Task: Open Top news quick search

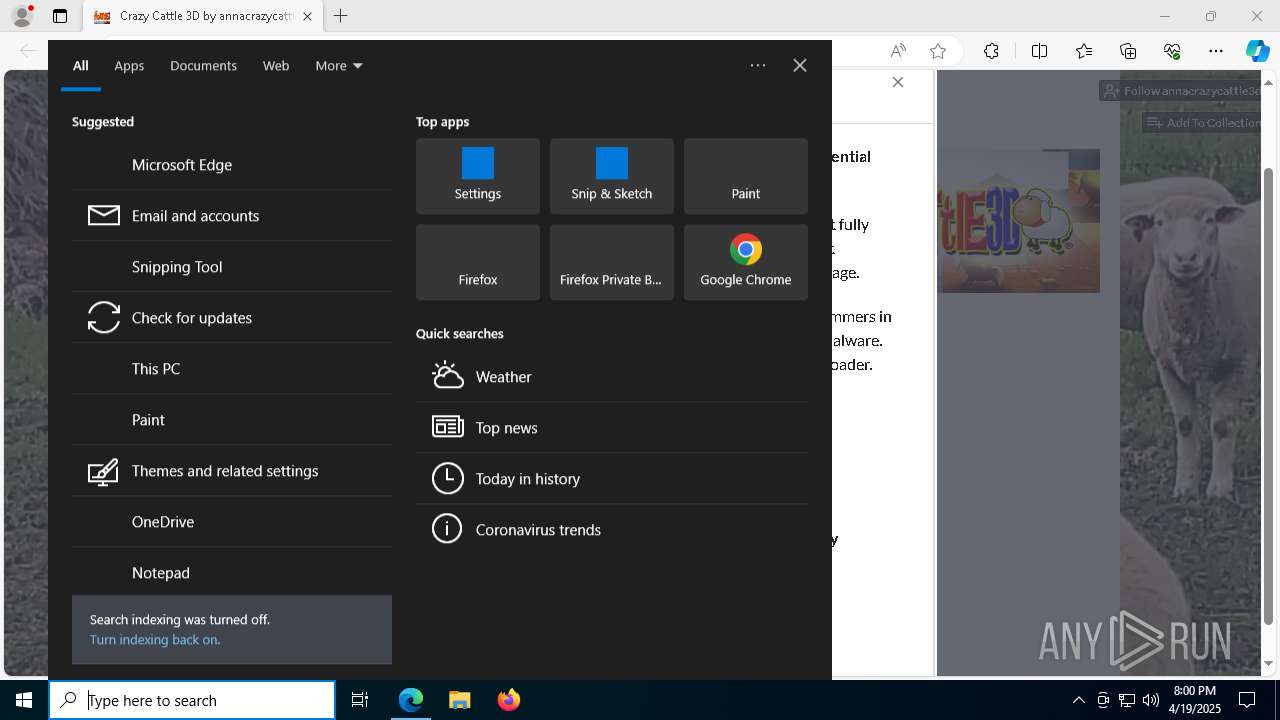Action: click(x=611, y=427)
